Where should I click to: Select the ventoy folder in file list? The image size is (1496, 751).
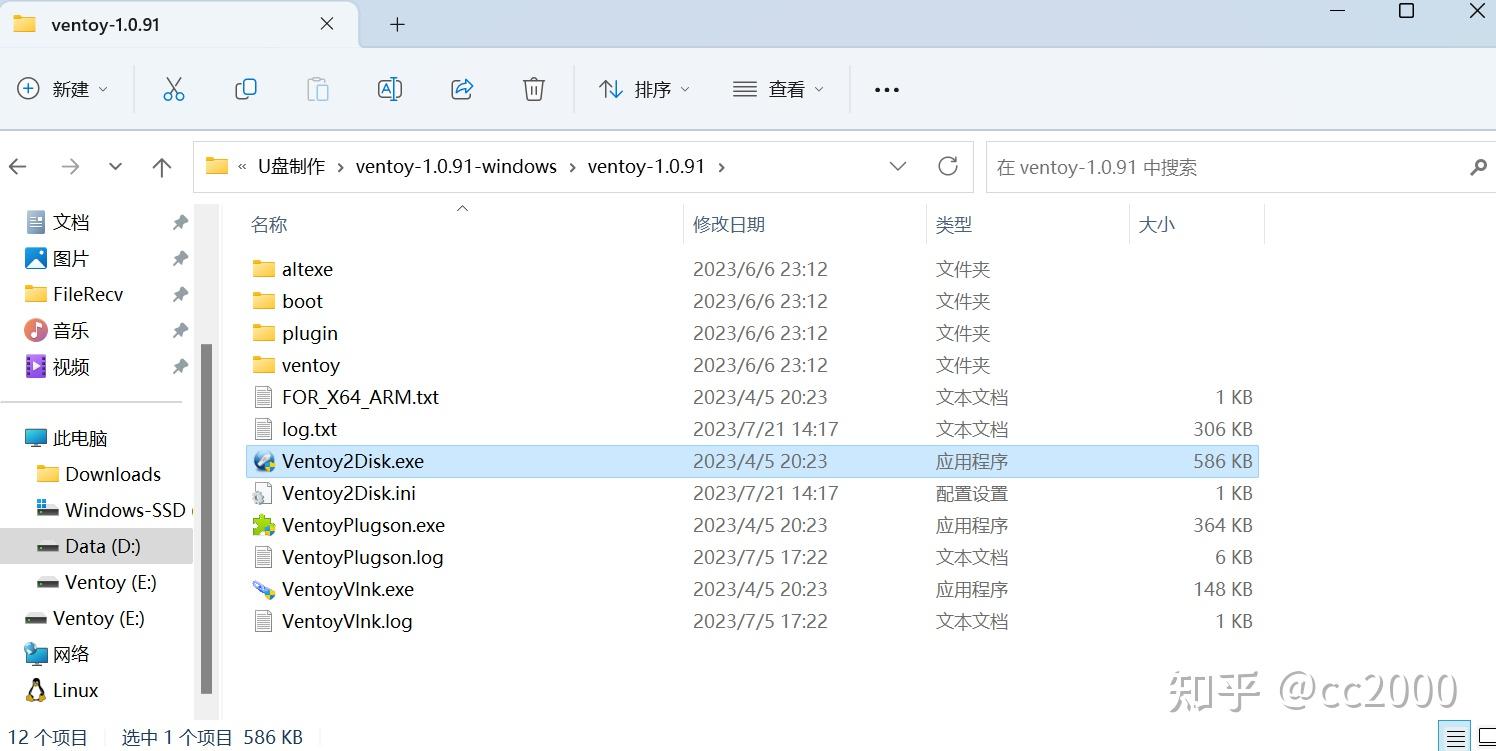coord(752,365)
